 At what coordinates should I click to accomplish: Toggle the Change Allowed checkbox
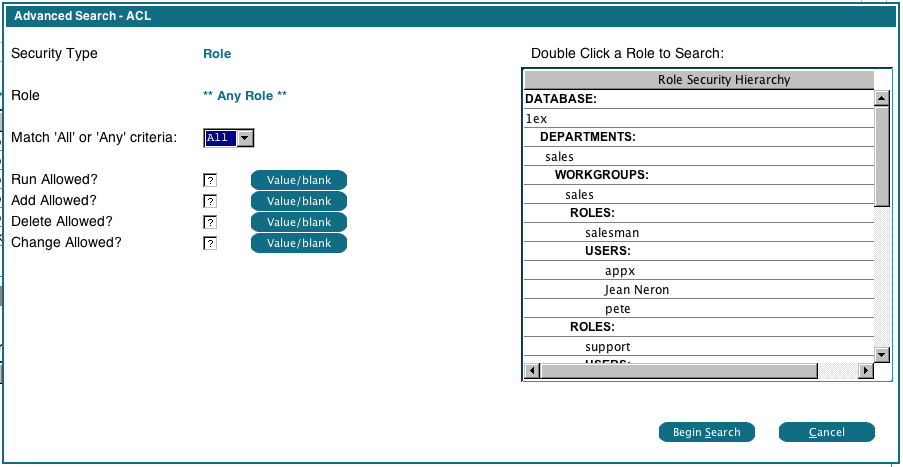pyautogui.click(x=210, y=243)
